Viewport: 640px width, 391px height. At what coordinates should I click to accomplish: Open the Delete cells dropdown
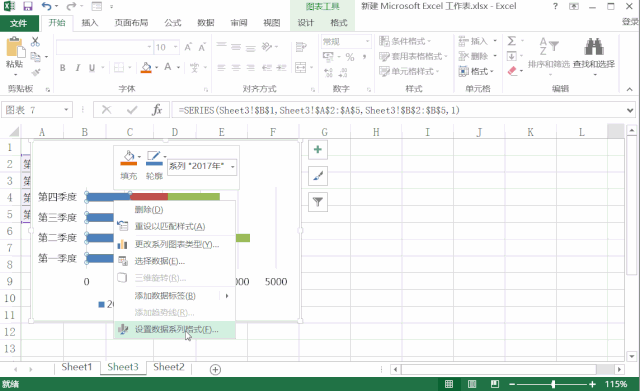click(x=478, y=56)
